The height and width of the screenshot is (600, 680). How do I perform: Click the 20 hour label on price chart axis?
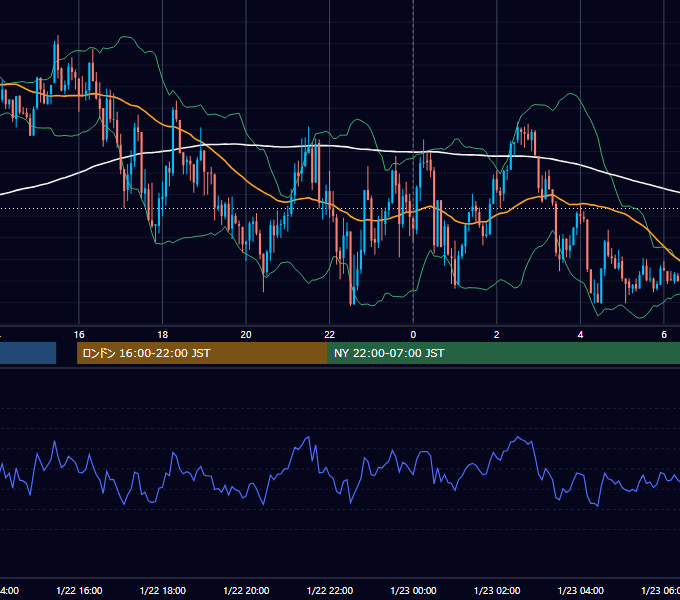pos(246,334)
